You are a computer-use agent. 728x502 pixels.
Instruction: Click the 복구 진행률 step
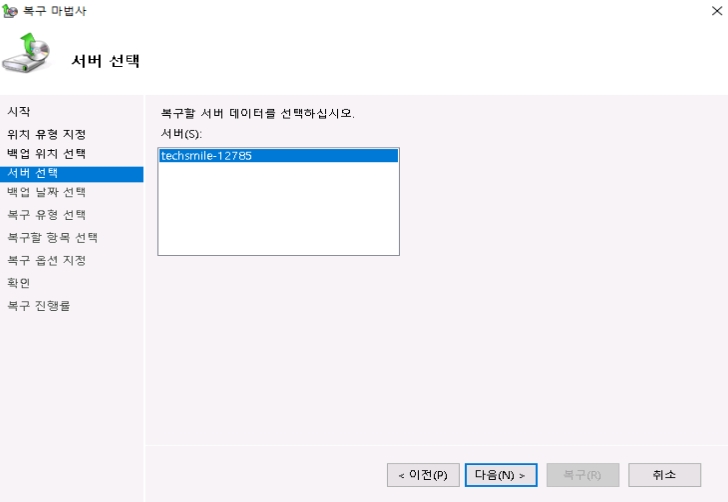click(x=39, y=306)
